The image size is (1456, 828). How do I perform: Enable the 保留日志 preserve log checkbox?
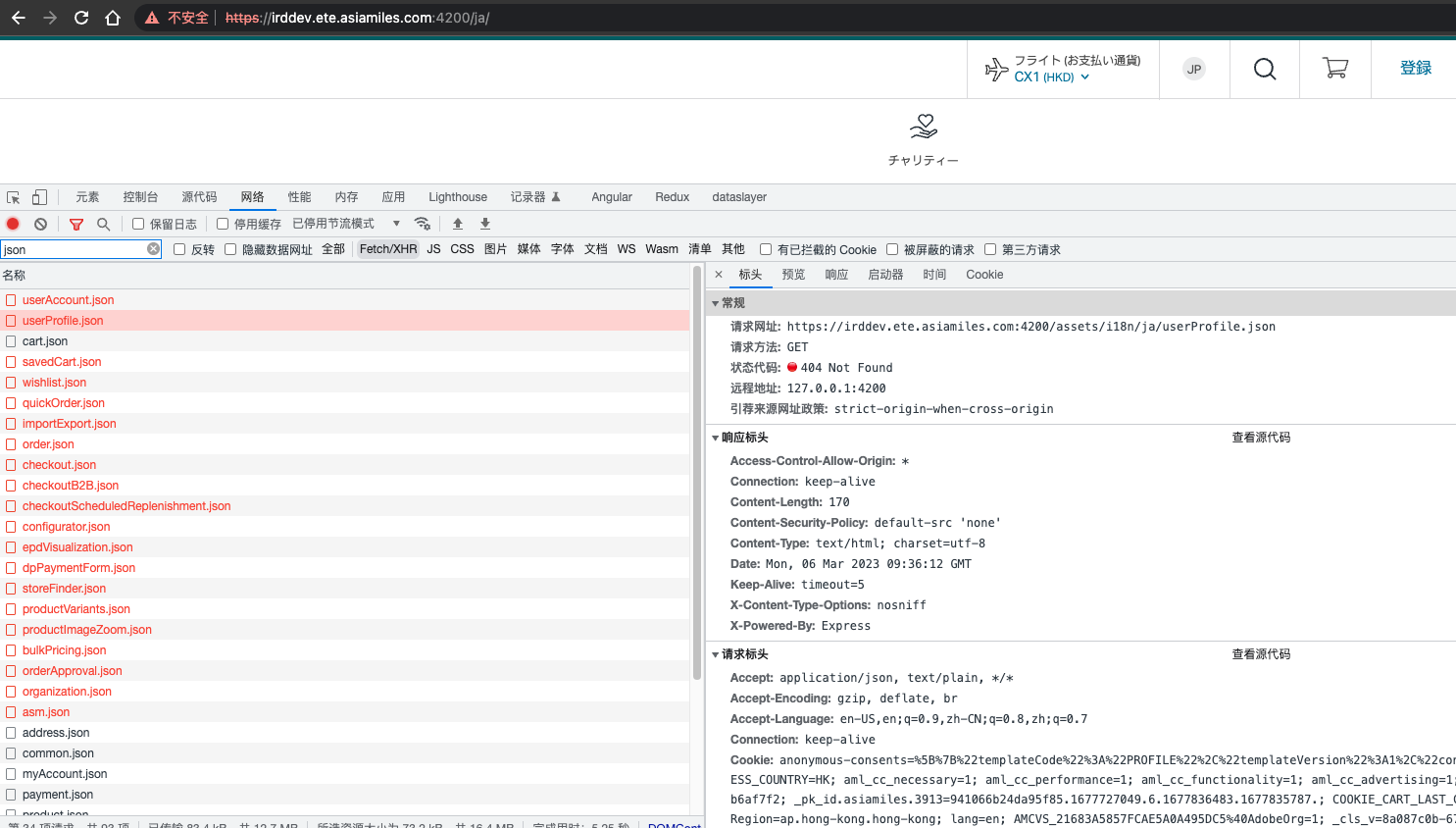tap(137, 224)
